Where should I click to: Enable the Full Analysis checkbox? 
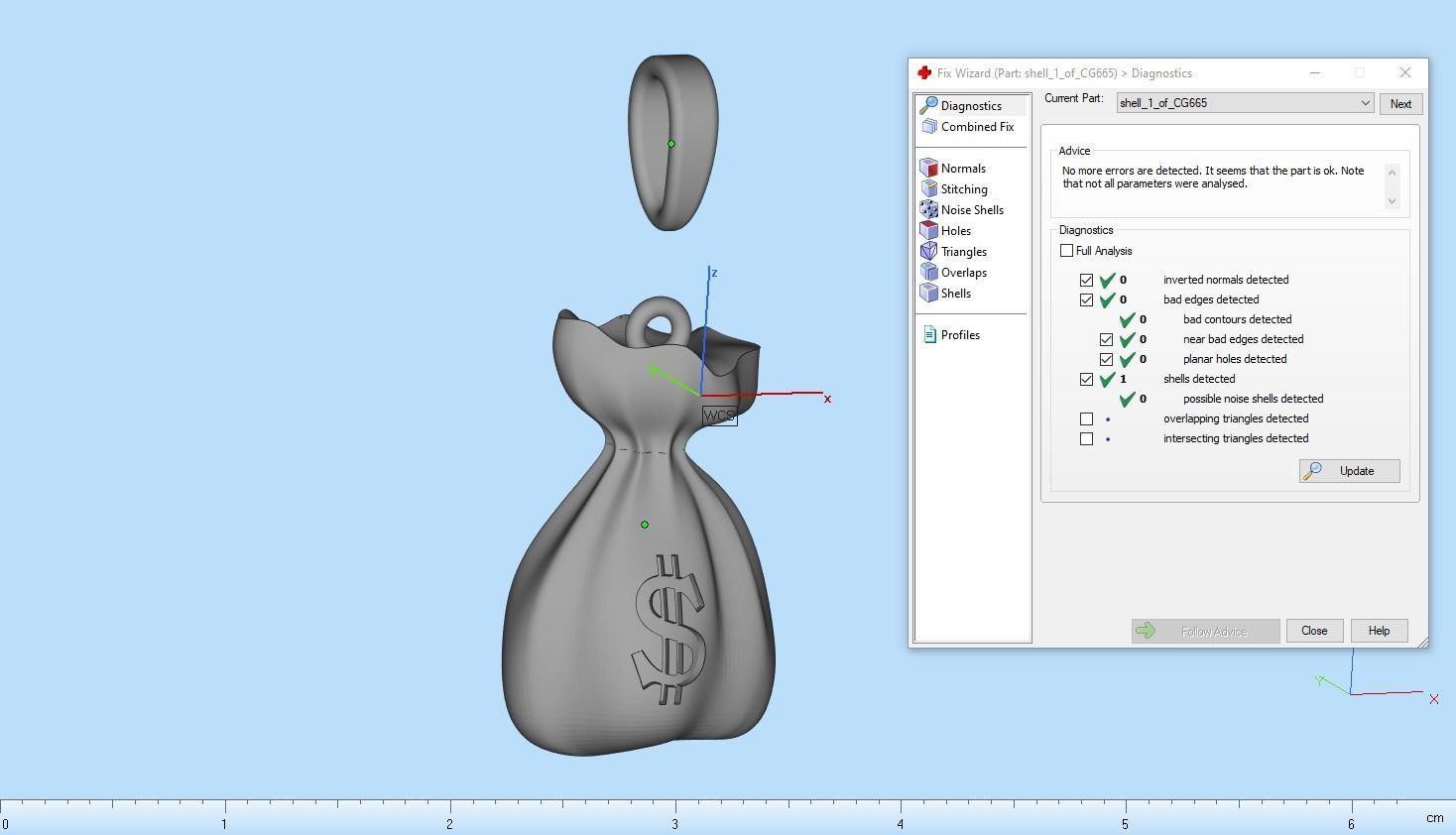(1067, 251)
